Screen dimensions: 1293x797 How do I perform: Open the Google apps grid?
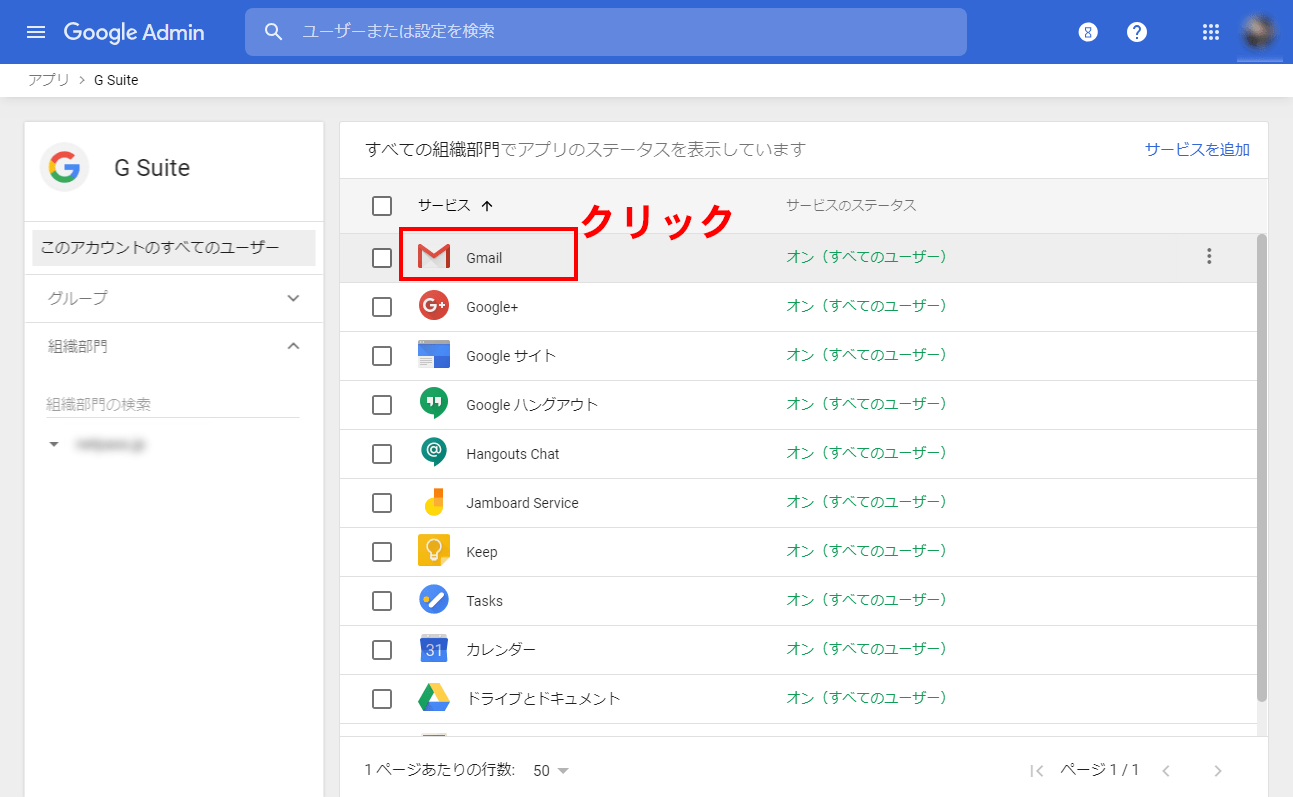1210,32
